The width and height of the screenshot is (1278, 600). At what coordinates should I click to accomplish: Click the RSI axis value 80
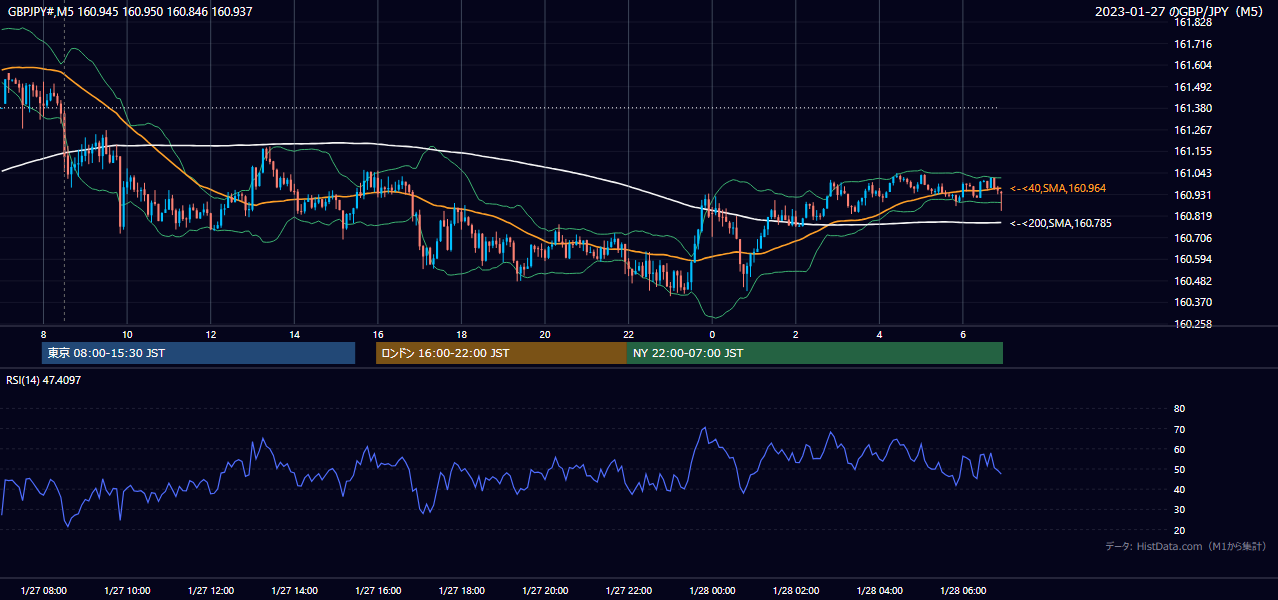pyautogui.click(x=1179, y=409)
